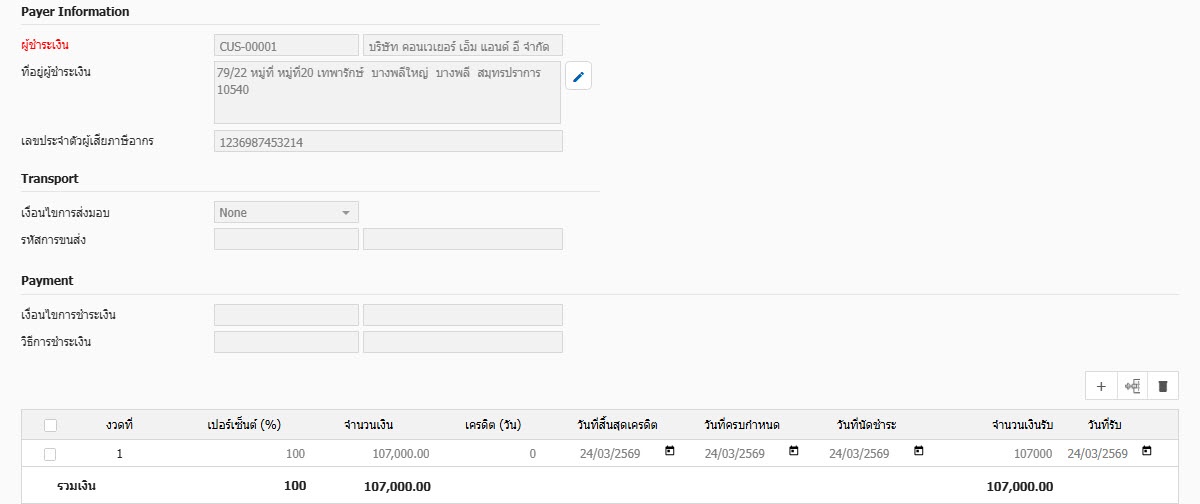Click the payer code field CUS-00001

[x=286, y=46]
